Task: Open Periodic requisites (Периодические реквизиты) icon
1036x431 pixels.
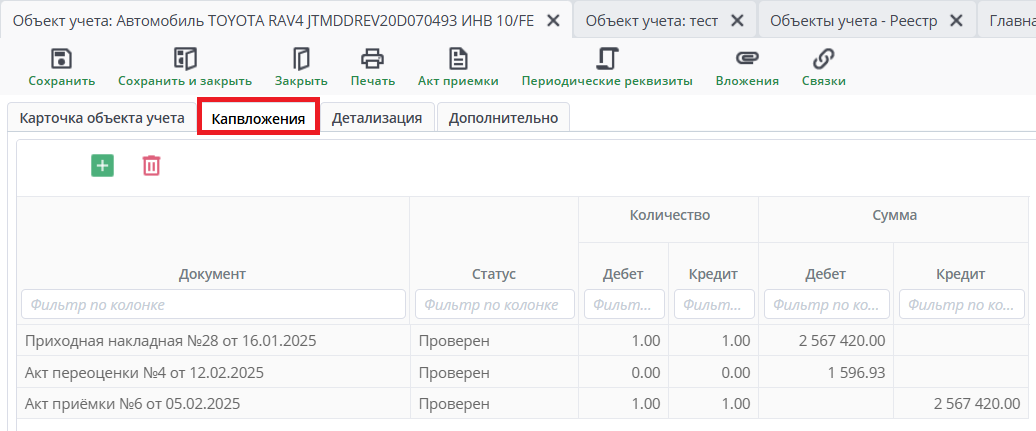Action: (x=607, y=59)
